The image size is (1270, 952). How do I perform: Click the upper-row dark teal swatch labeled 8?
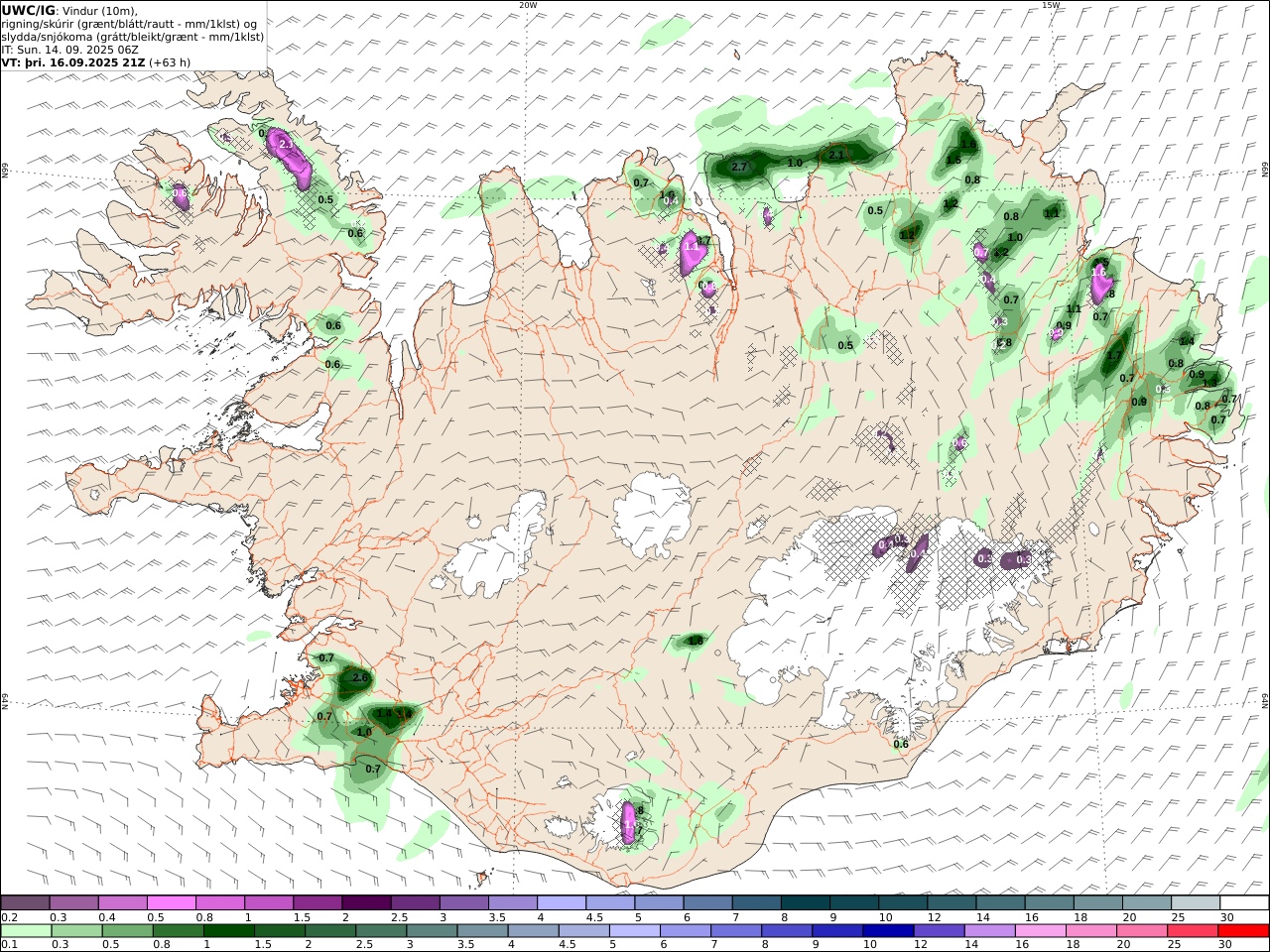coord(805,902)
